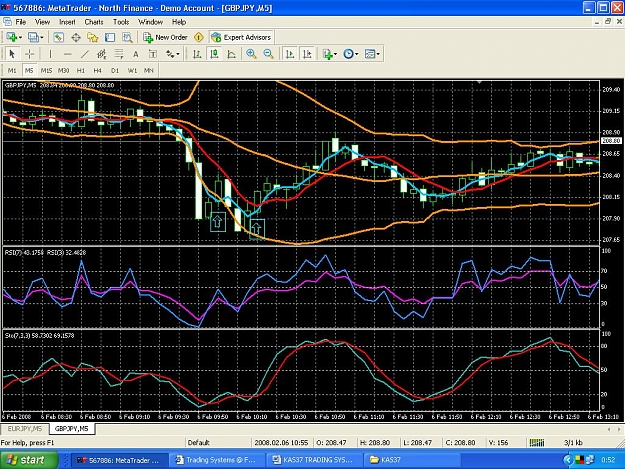Image resolution: width=625 pixels, height=469 pixels.
Task: Open the Tools menu
Action: click(x=121, y=22)
